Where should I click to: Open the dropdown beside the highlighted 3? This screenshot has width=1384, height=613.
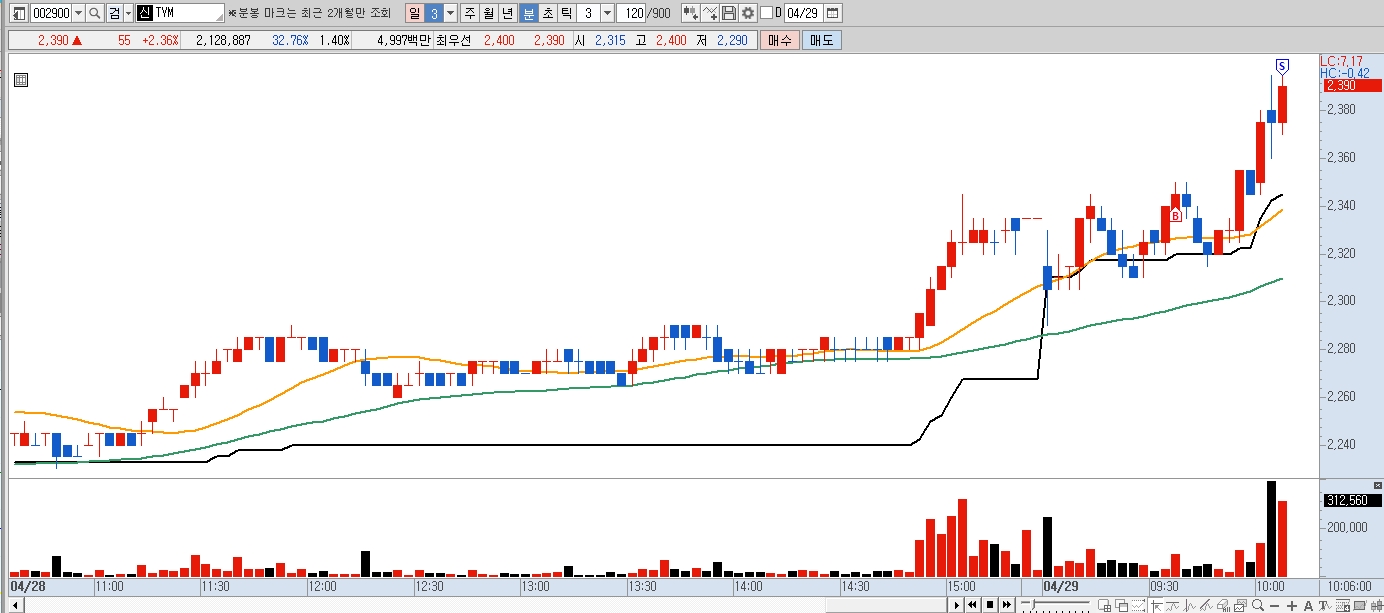point(450,13)
